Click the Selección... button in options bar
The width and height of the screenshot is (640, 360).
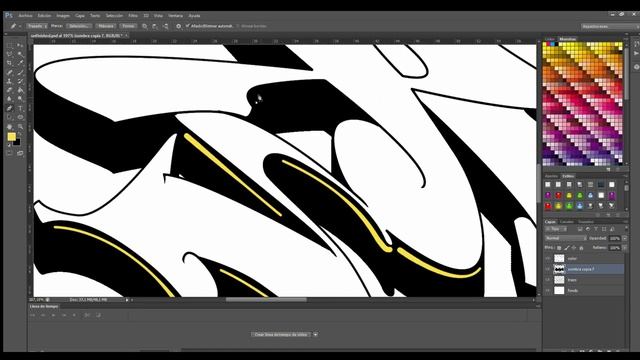point(78,26)
